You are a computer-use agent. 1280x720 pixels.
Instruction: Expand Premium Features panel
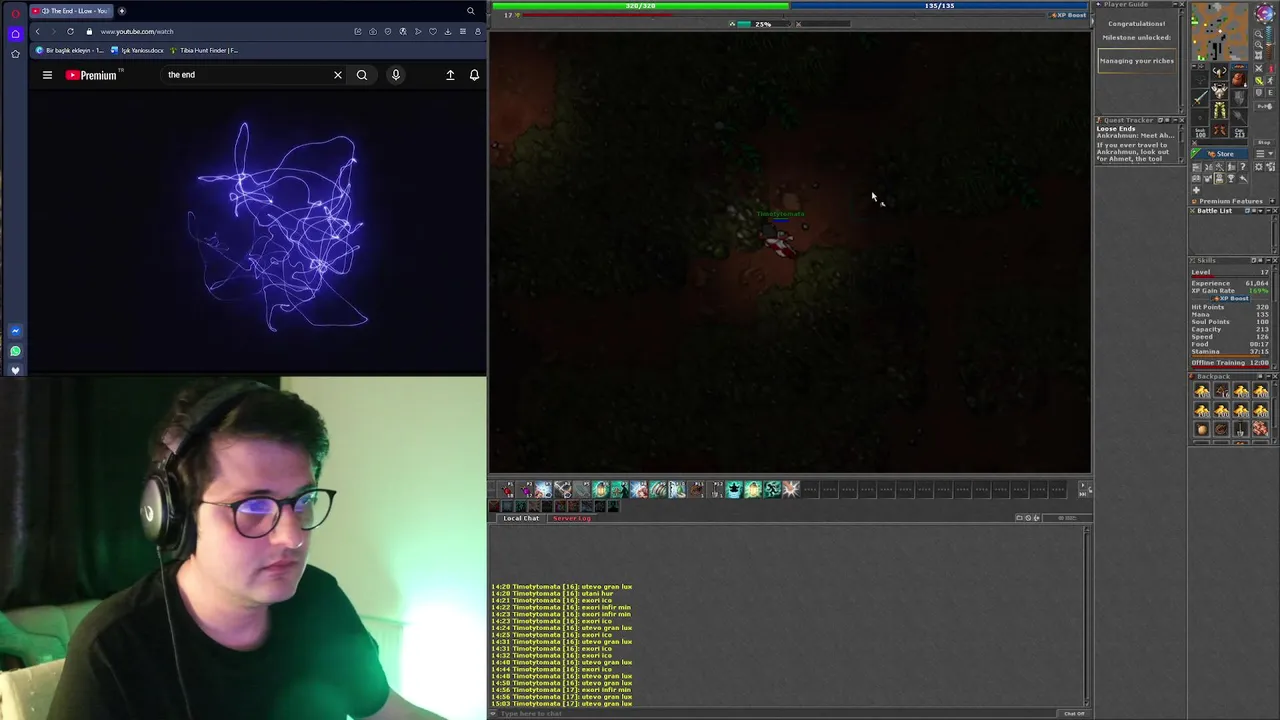pyautogui.click(x=1272, y=201)
